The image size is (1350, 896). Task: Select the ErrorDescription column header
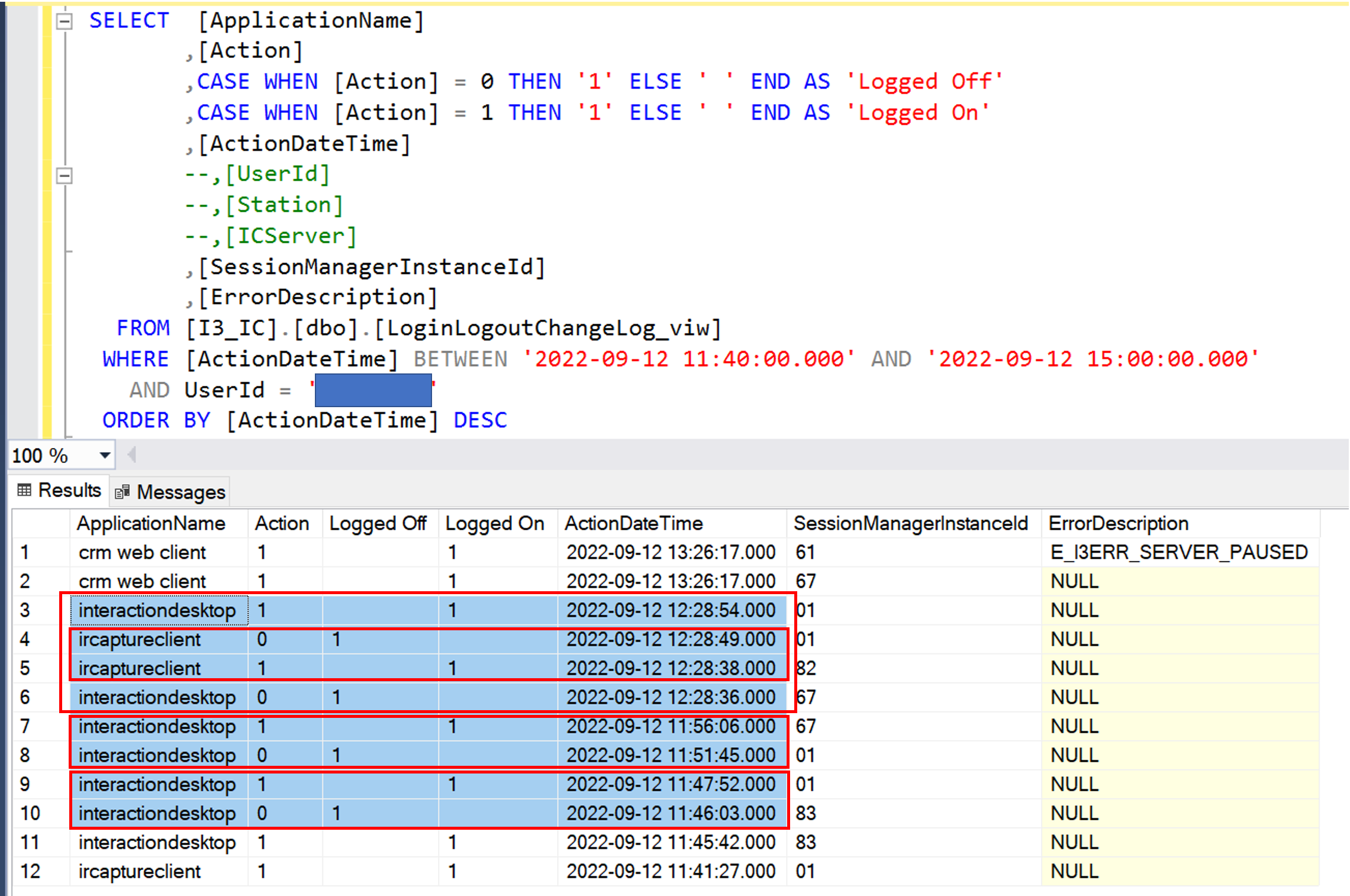tap(1118, 524)
